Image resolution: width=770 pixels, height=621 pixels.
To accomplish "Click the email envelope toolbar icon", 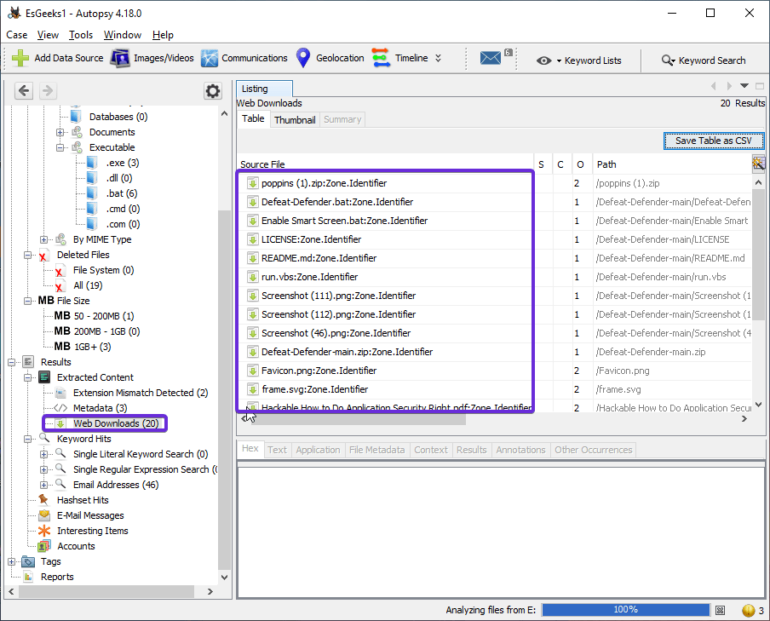I will tap(490, 58).
